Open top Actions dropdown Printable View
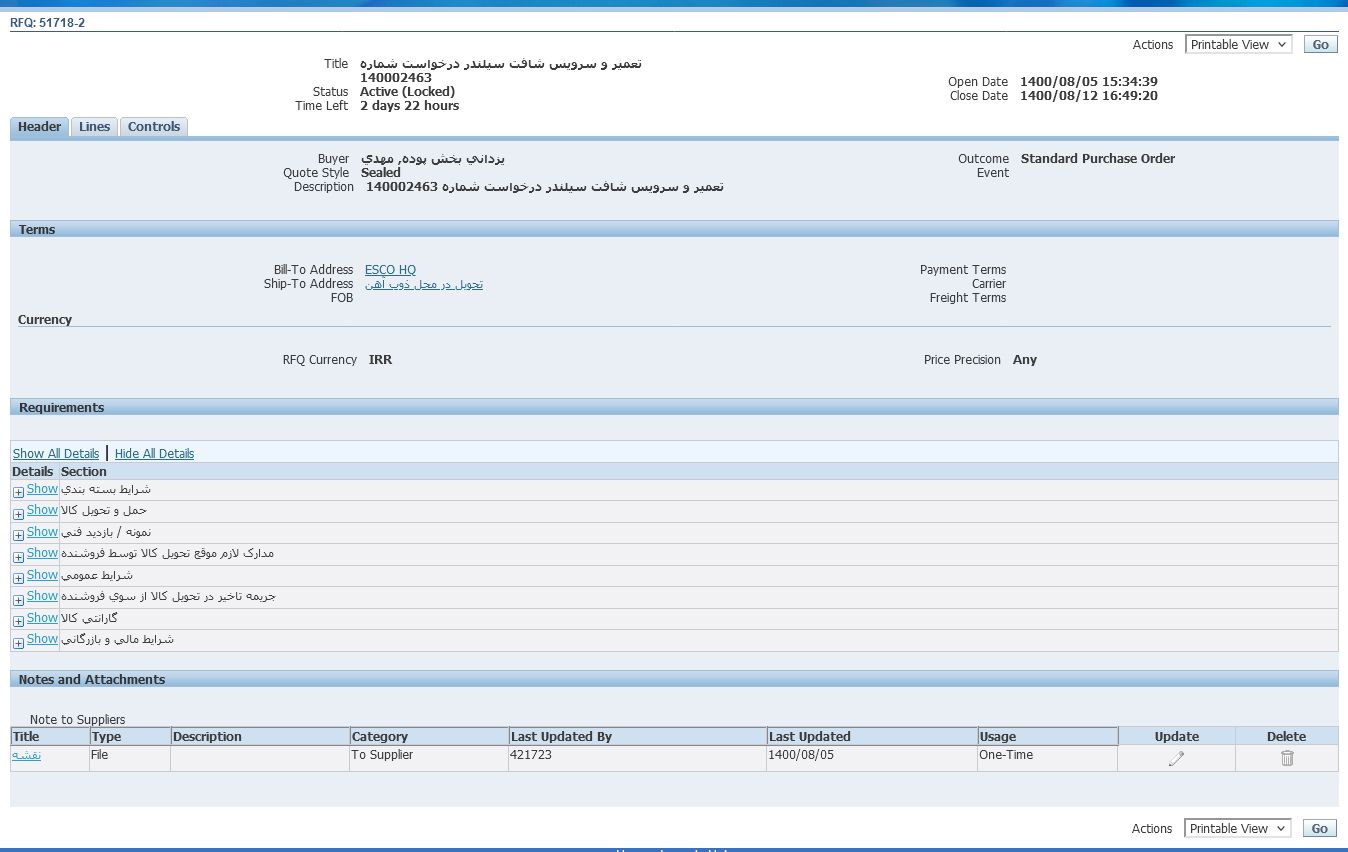The width and height of the screenshot is (1348, 852). pyautogui.click(x=1238, y=45)
